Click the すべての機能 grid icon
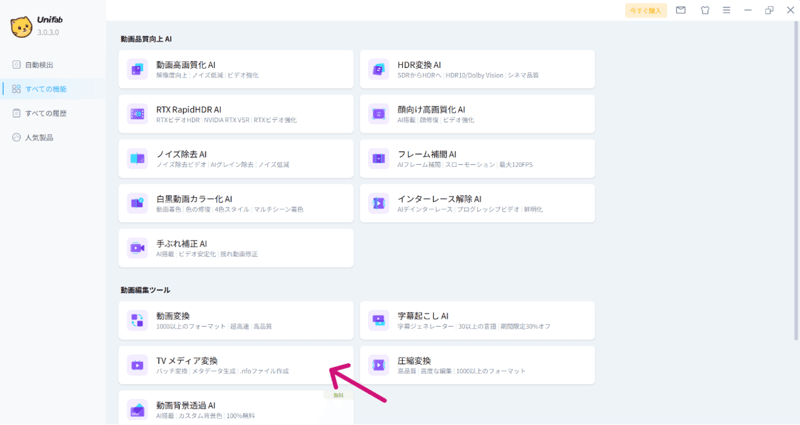The image size is (800, 425). [x=16, y=89]
